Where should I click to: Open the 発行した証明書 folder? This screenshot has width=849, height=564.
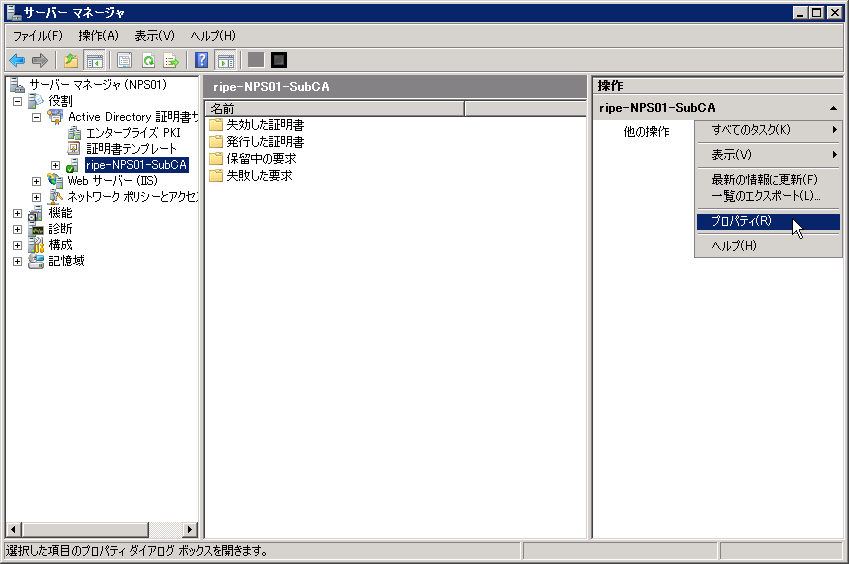[x=265, y=142]
